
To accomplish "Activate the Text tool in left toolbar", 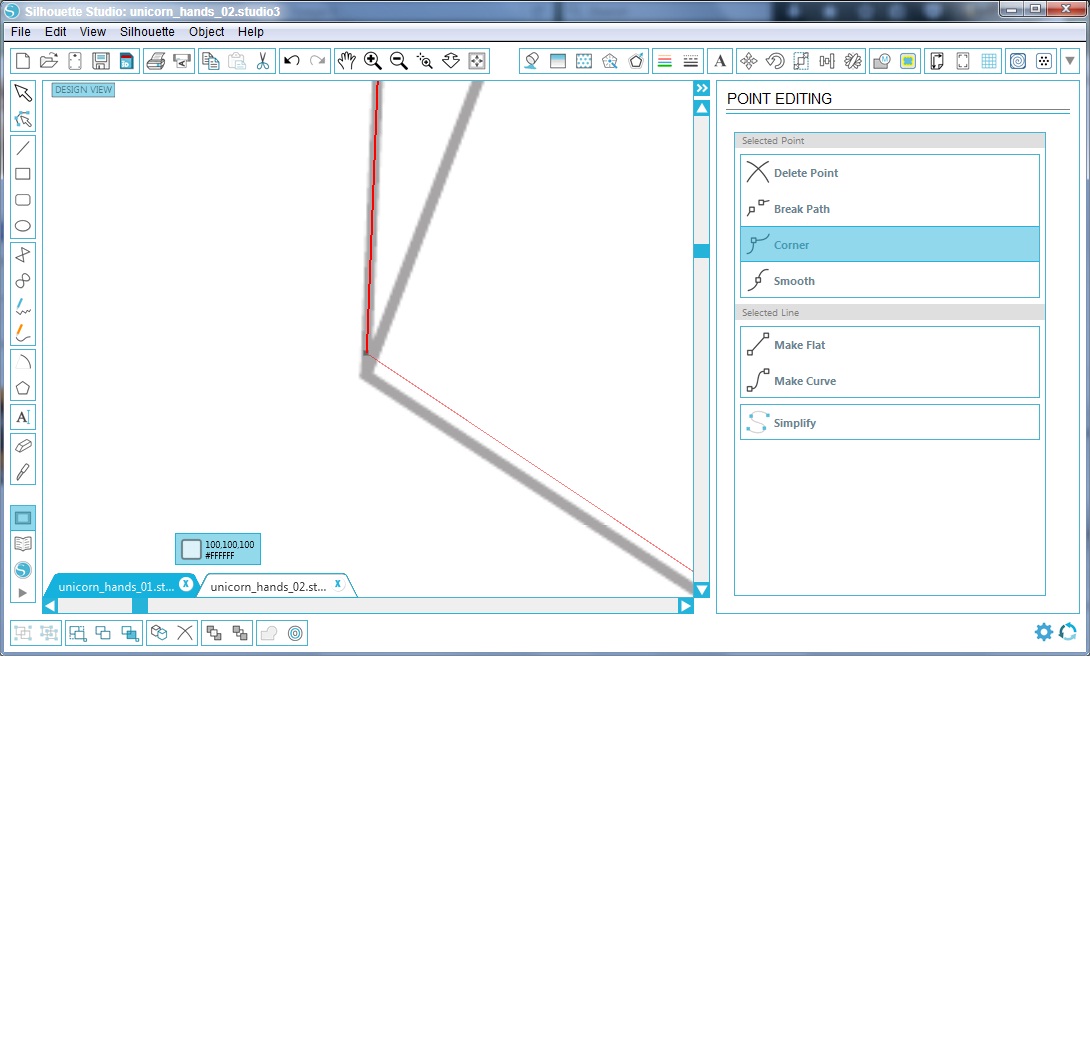I will (x=23, y=417).
